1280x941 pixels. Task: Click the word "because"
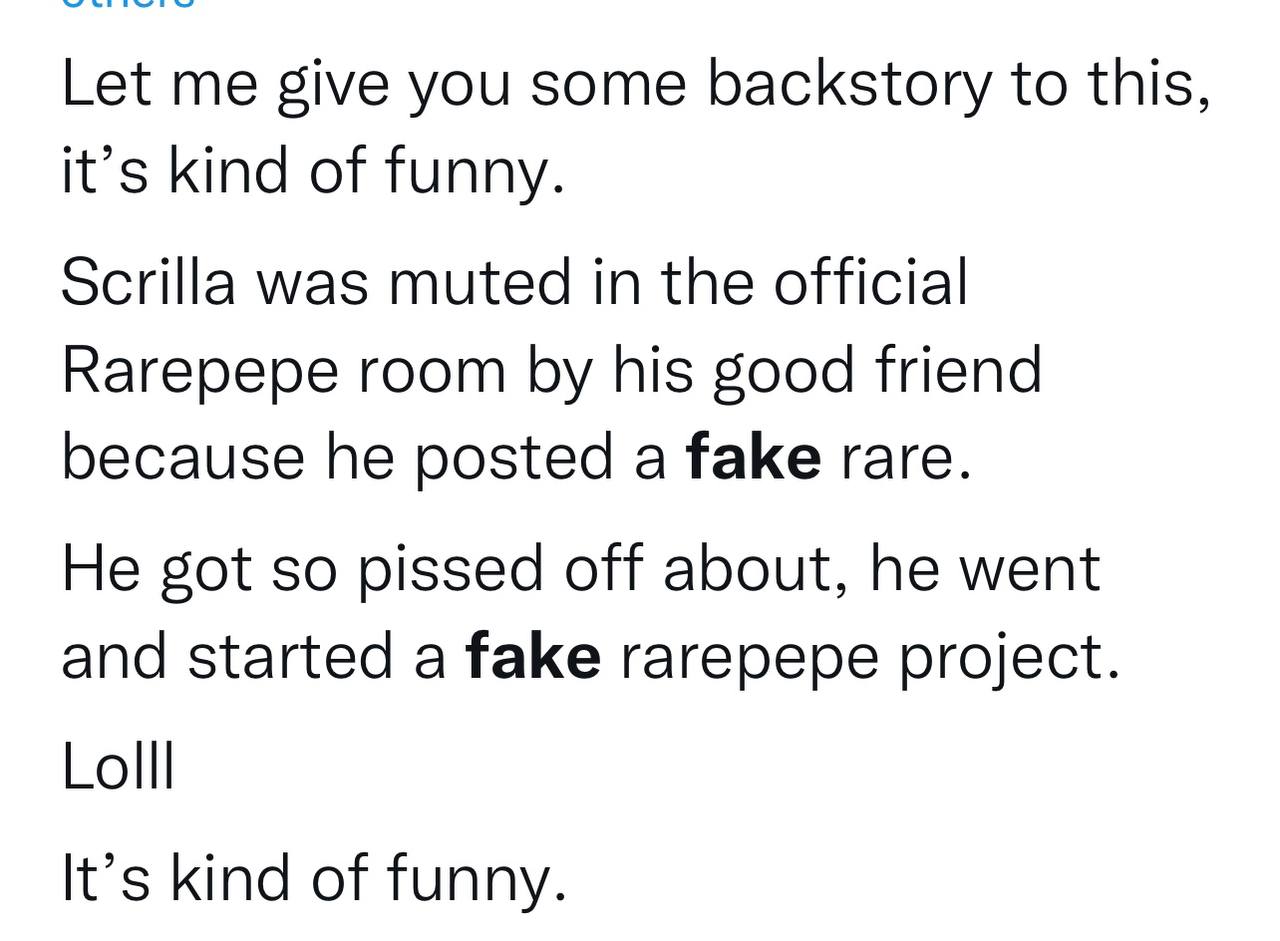tap(183, 457)
